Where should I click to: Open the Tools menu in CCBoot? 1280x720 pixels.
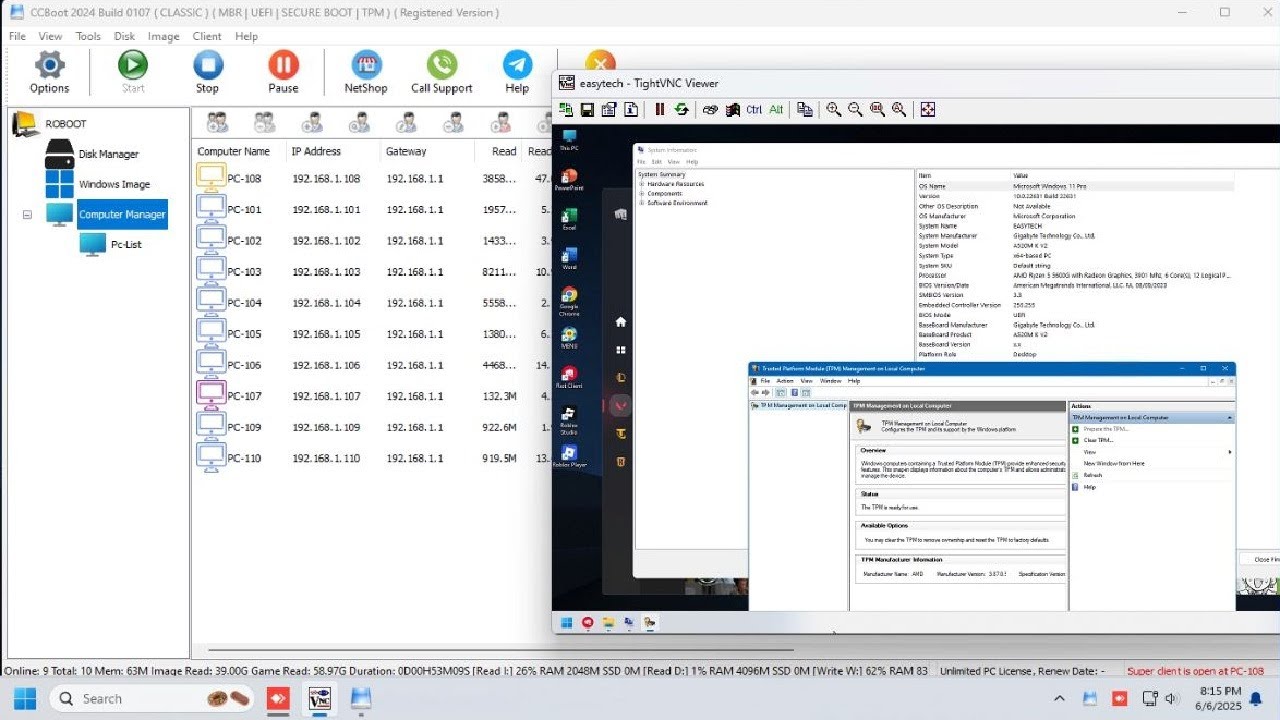88,36
